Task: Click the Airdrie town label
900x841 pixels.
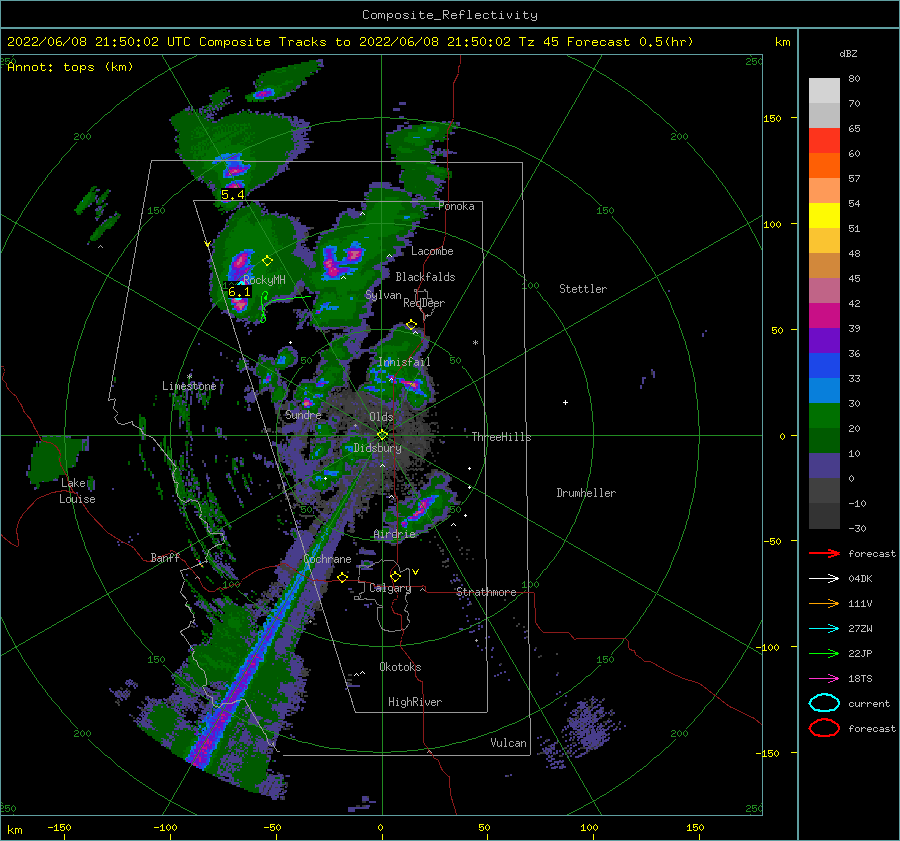Action: coord(394,534)
